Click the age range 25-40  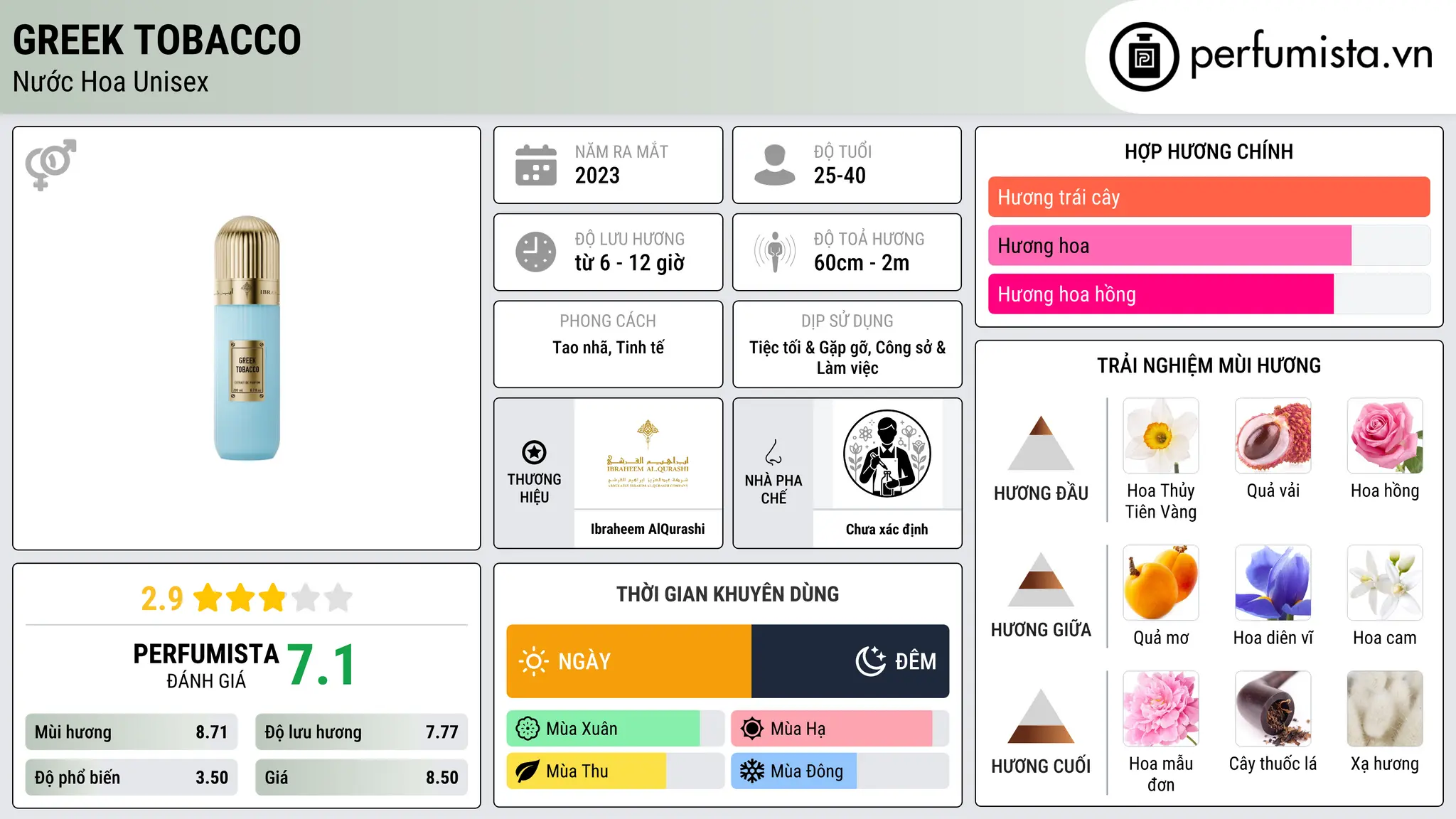pyautogui.click(x=840, y=176)
